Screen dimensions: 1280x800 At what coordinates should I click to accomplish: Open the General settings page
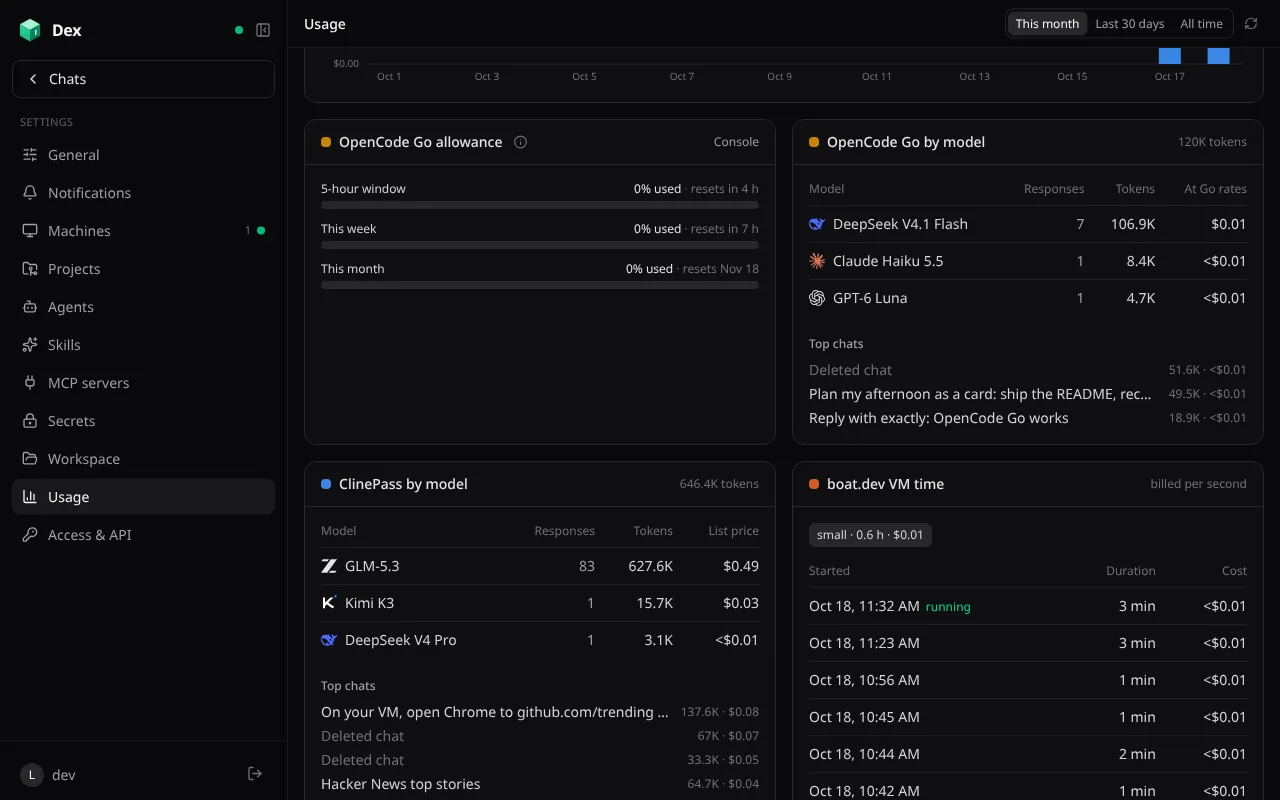tap(143, 155)
